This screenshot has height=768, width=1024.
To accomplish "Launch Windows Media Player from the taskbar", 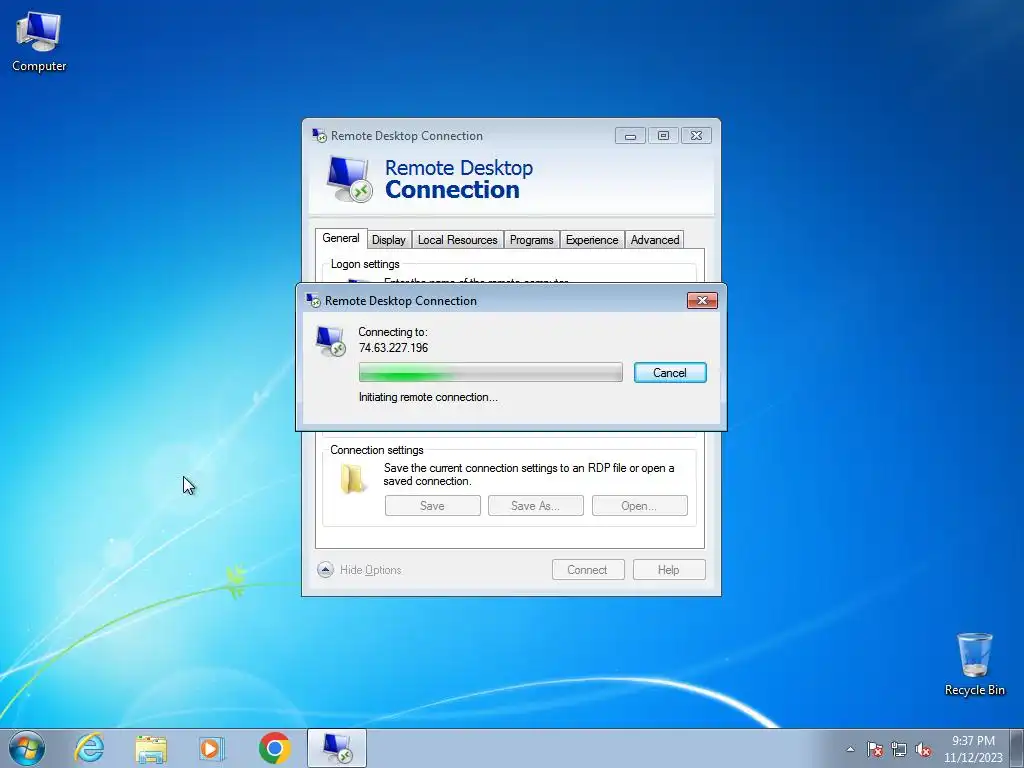I will point(212,748).
